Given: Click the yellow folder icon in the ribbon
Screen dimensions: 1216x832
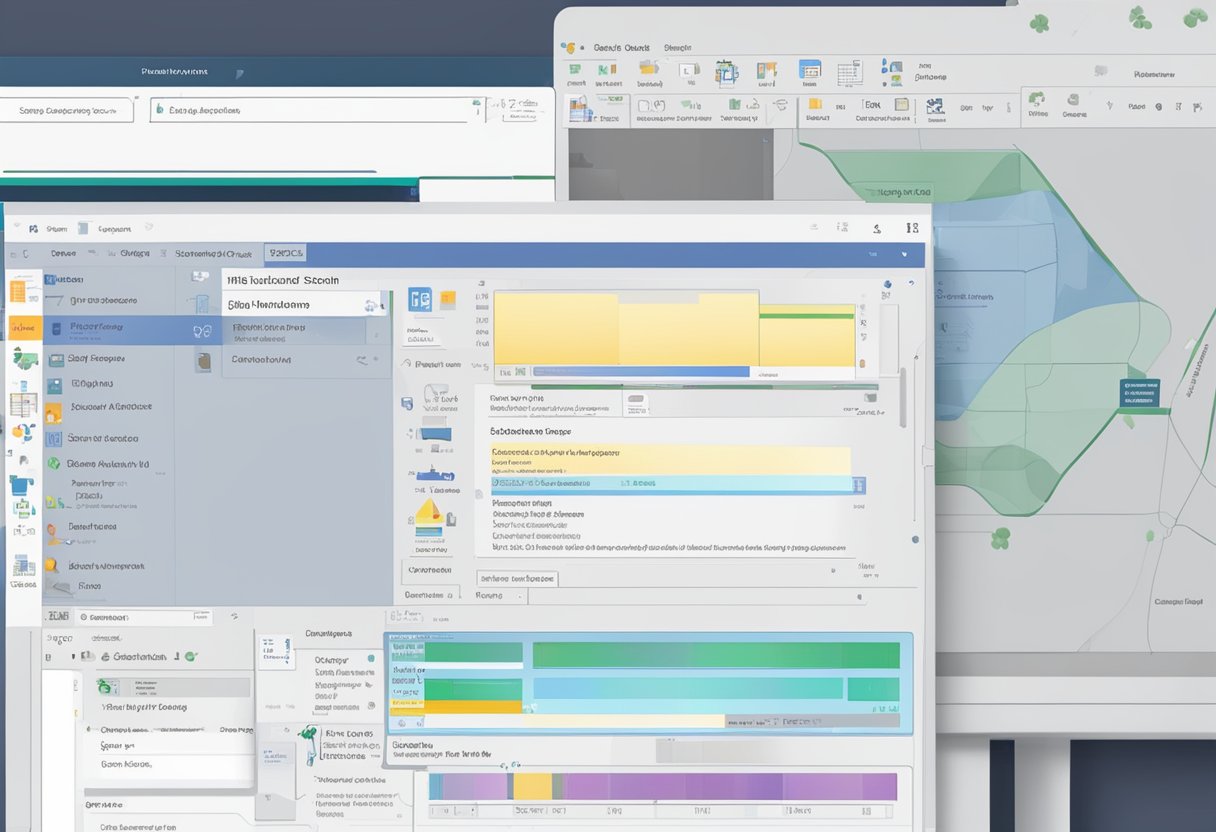Looking at the screenshot, I should point(649,69).
